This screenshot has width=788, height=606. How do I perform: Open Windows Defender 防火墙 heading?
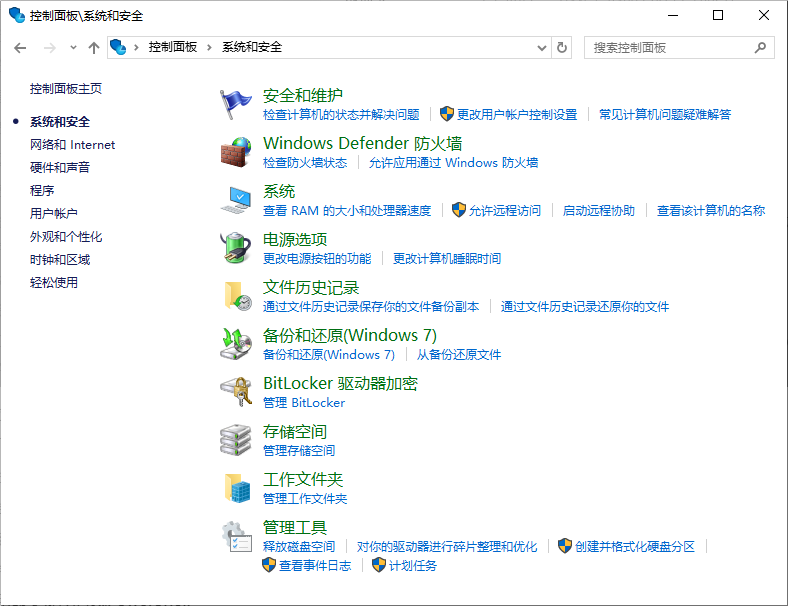(362, 143)
